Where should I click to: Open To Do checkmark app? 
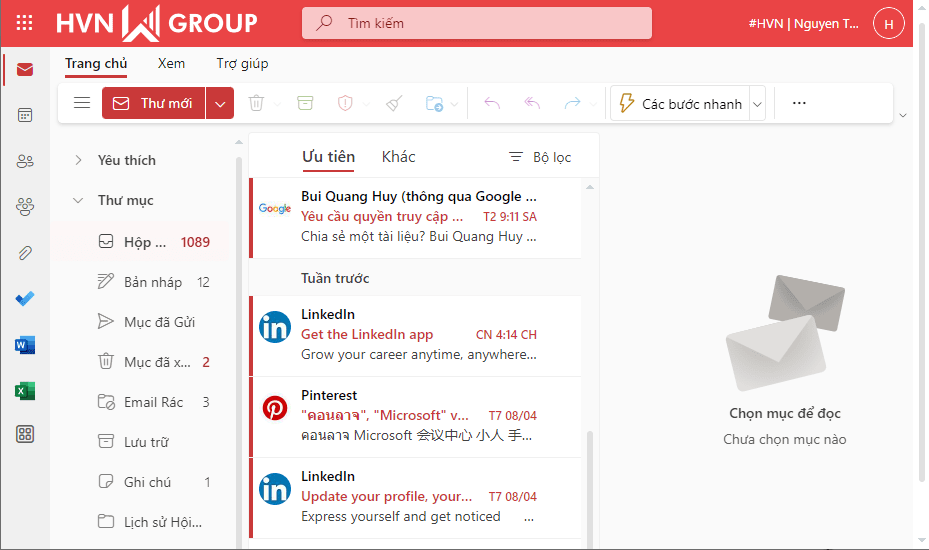(x=25, y=299)
